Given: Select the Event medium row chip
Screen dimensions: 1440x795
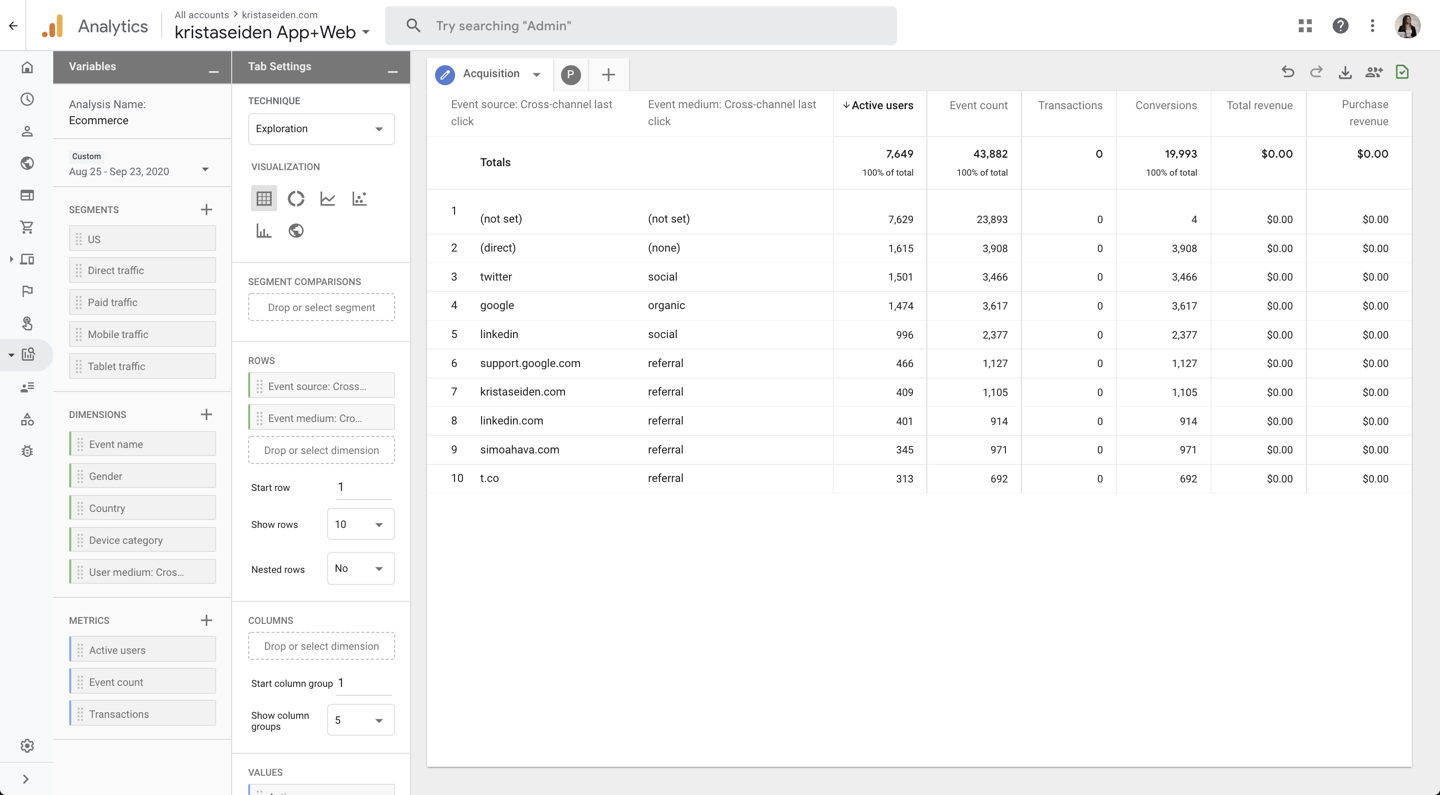Looking at the screenshot, I should click(321, 418).
